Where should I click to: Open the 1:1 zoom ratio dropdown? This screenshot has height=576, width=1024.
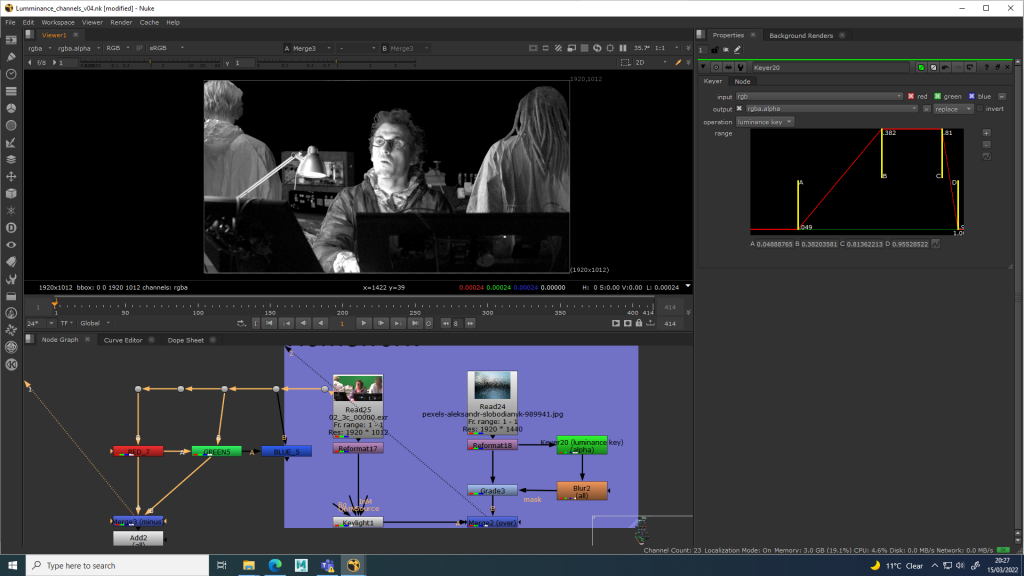667,48
